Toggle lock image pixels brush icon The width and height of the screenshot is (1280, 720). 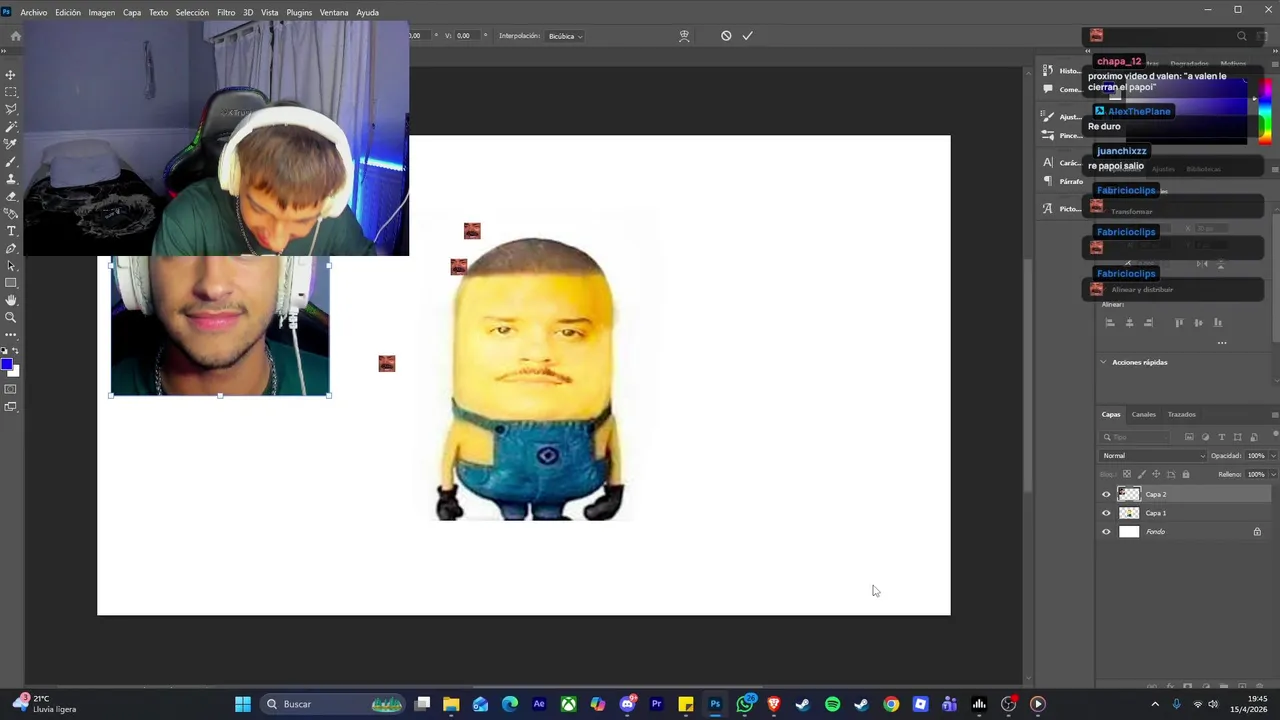pos(1141,474)
